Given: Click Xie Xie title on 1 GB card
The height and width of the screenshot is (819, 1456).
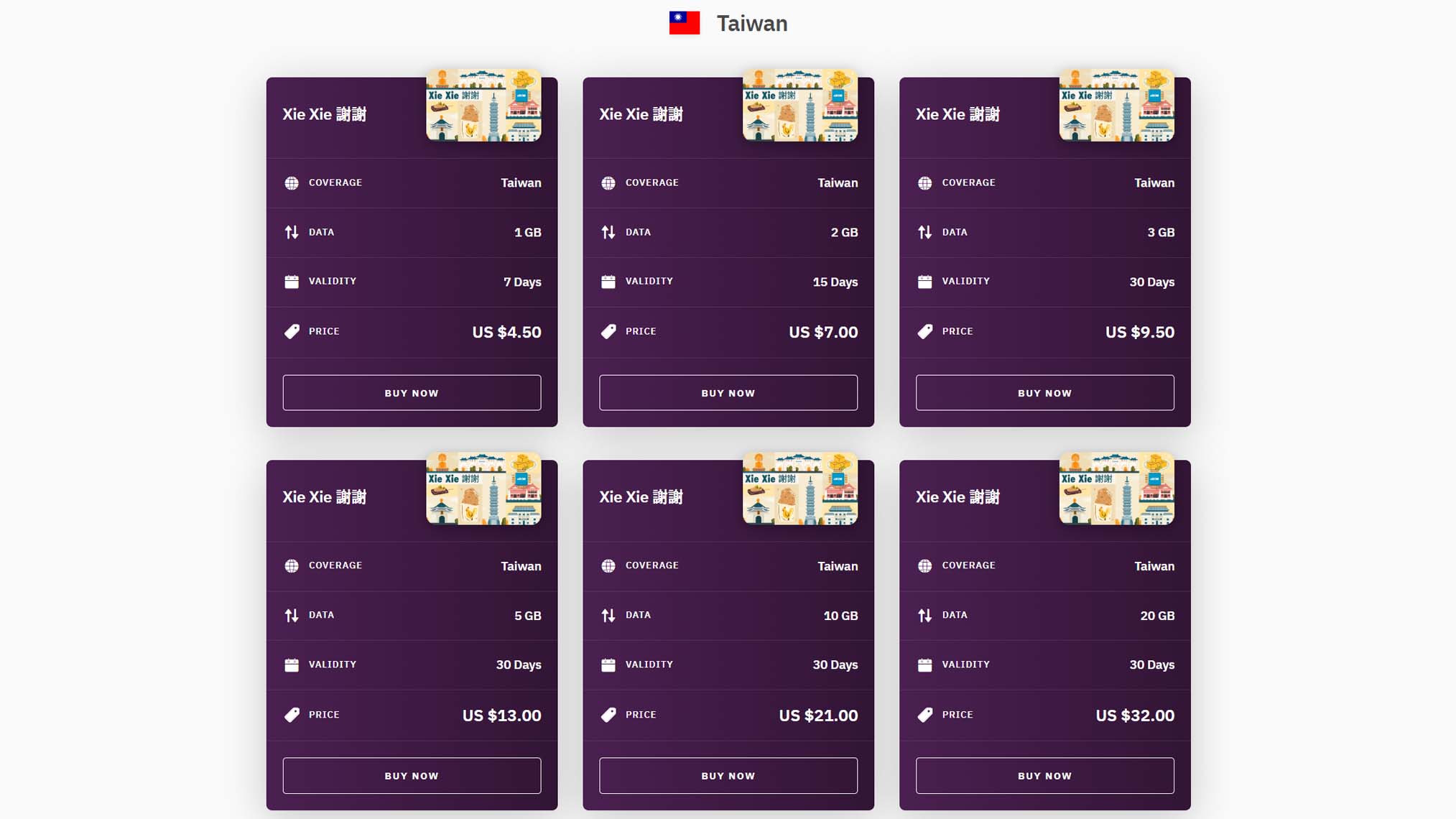Looking at the screenshot, I should point(325,114).
